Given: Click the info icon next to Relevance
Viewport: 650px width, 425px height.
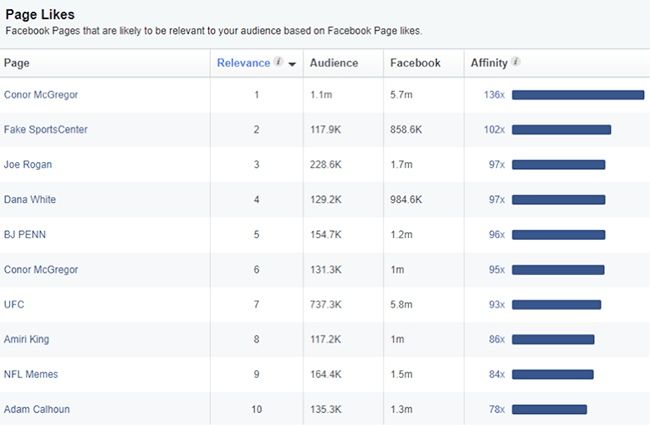Looking at the screenshot, I should 279,62.
